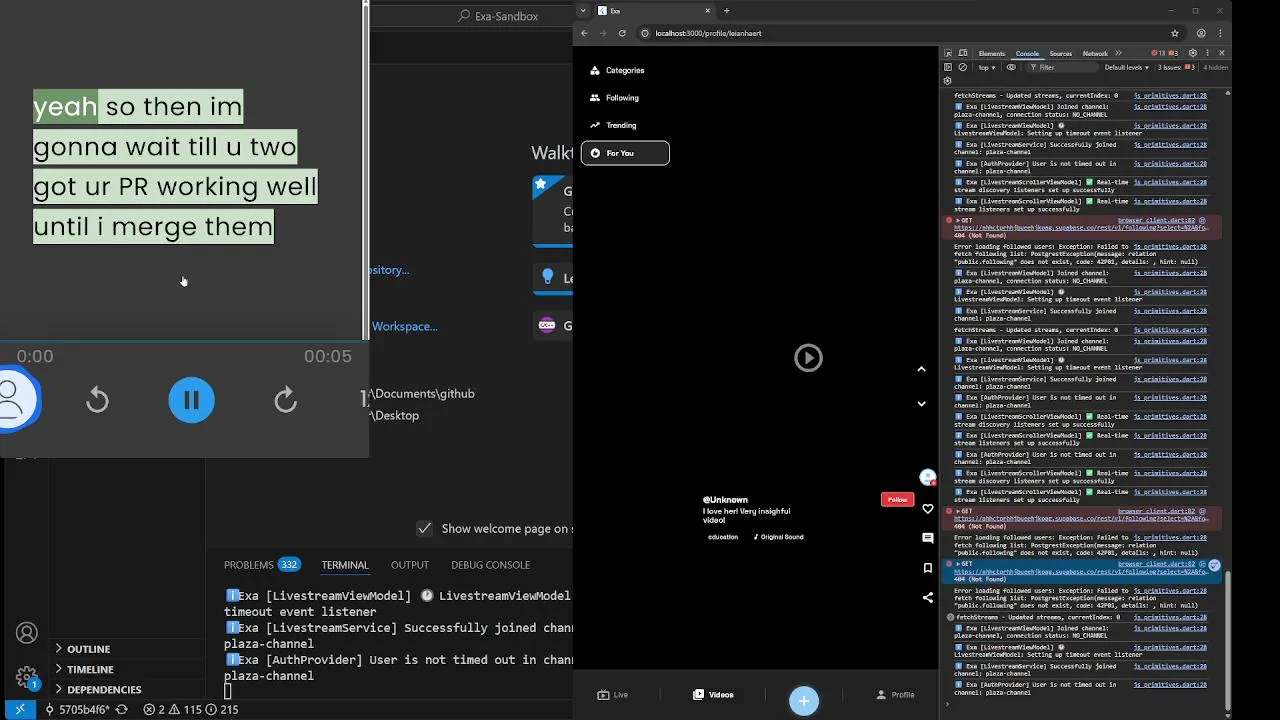Toggle Show welcome page on startup checkbox
This screenshot has height=720, width=1280.
[x=425, y=528]
